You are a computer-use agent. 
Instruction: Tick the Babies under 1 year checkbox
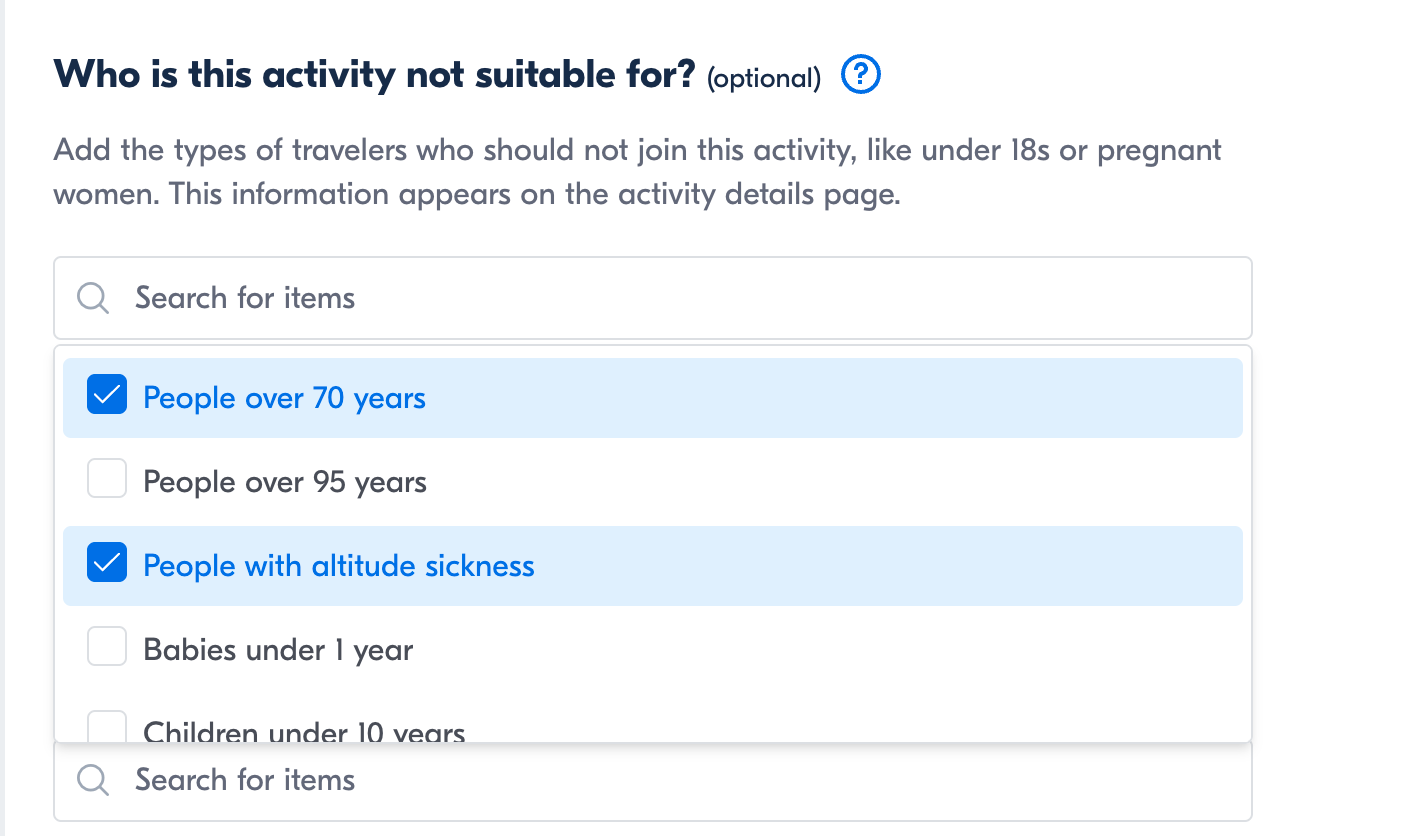click(x=107, y=650)
